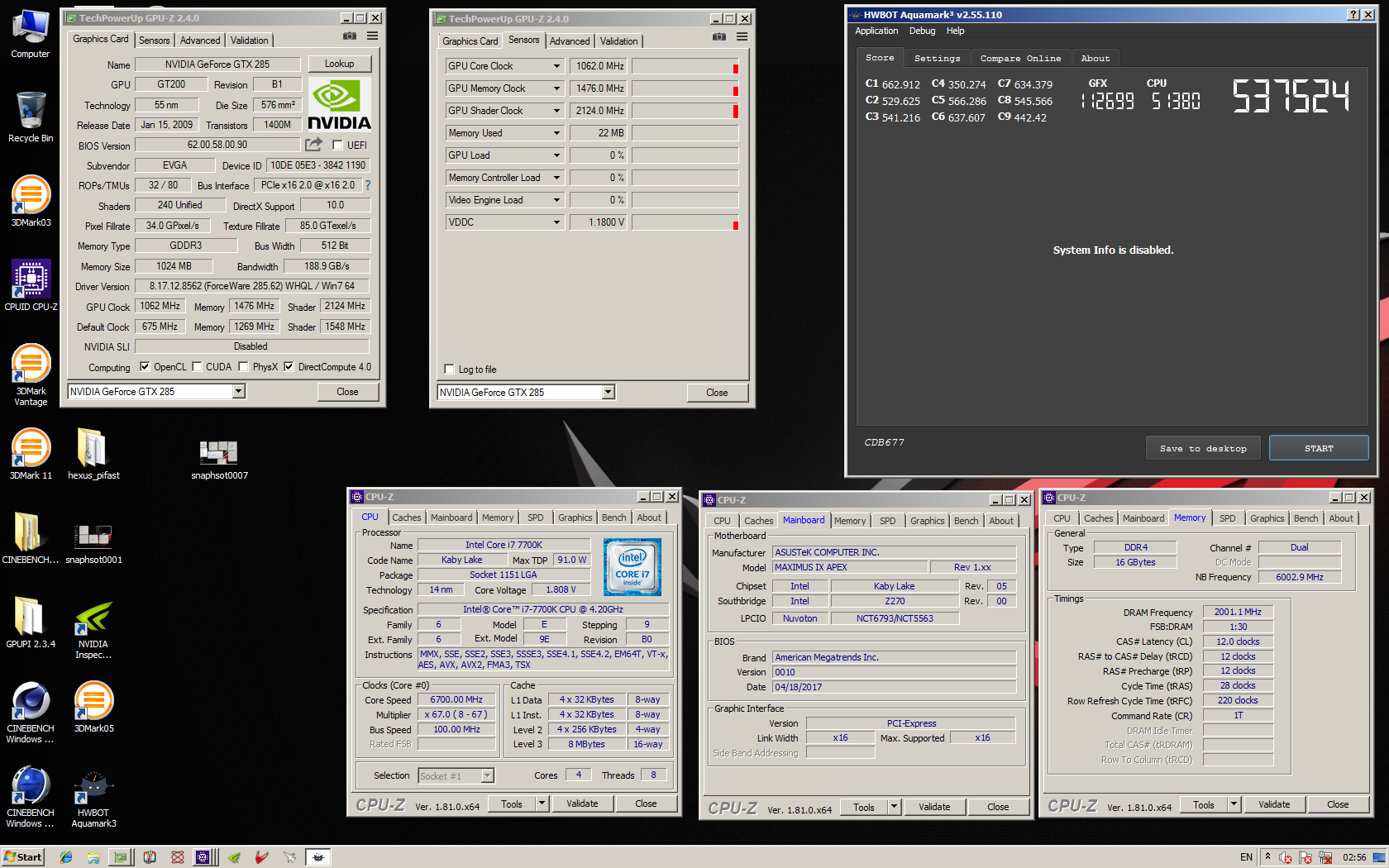The image size is (1389, 868).
Task: Click the NVIDIA logo in GPU-Z
Action: [339, 105]
